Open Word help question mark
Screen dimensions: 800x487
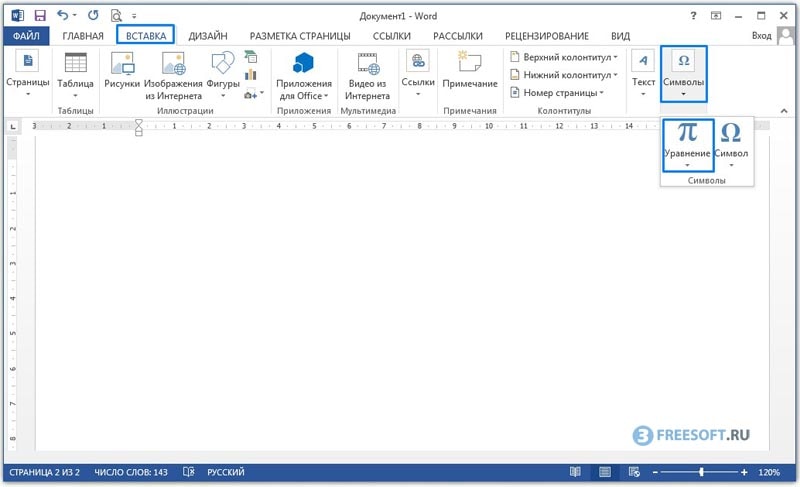point(693,16)
